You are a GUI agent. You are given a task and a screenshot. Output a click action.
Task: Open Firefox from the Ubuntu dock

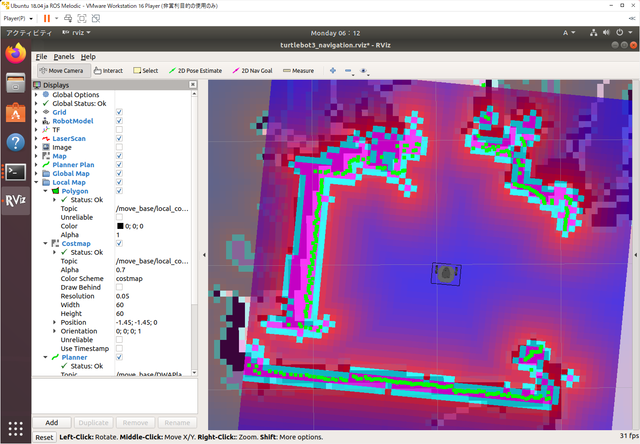(x=16, y=53)
